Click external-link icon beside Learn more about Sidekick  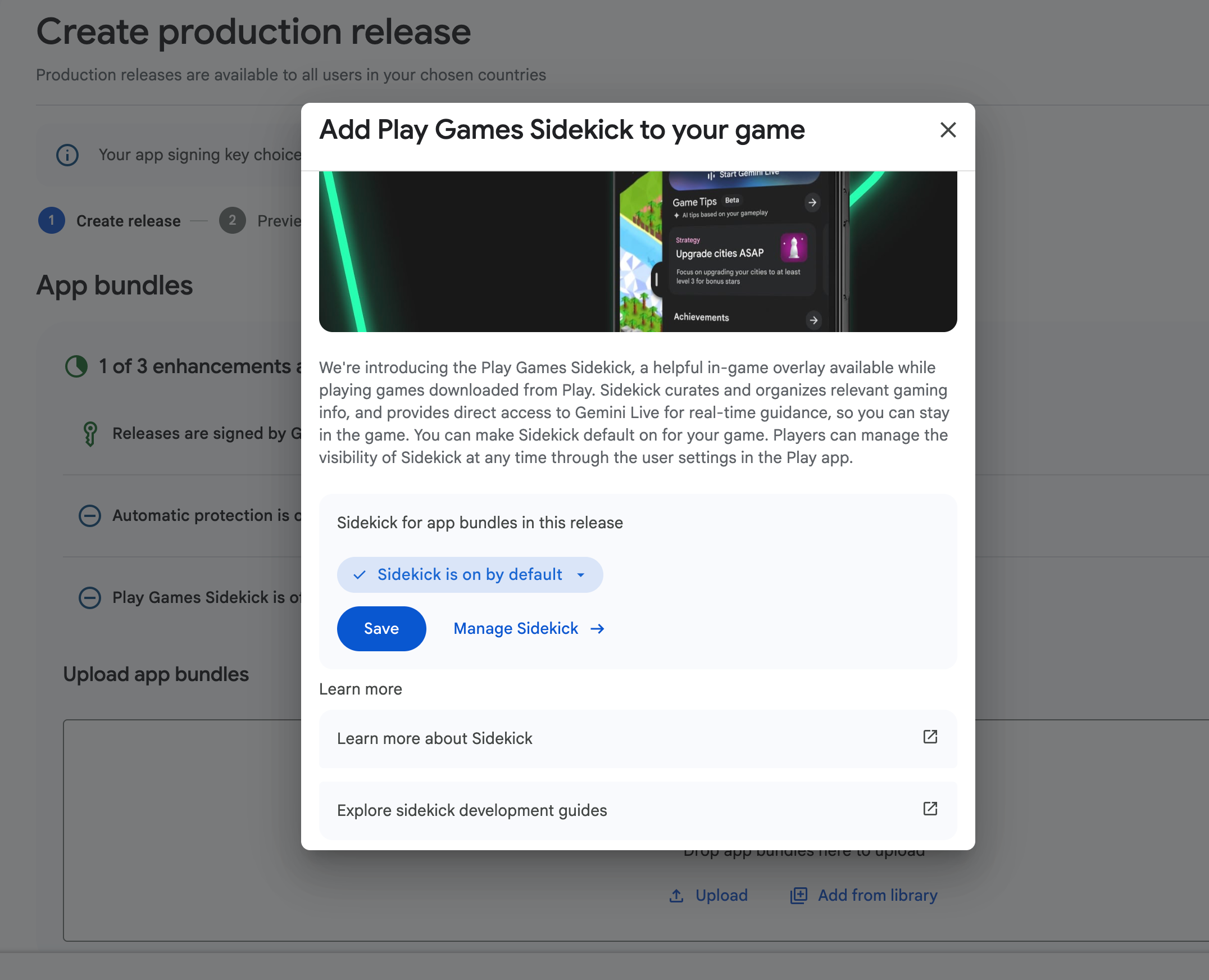pyautogui.click(x=930, y=737)
